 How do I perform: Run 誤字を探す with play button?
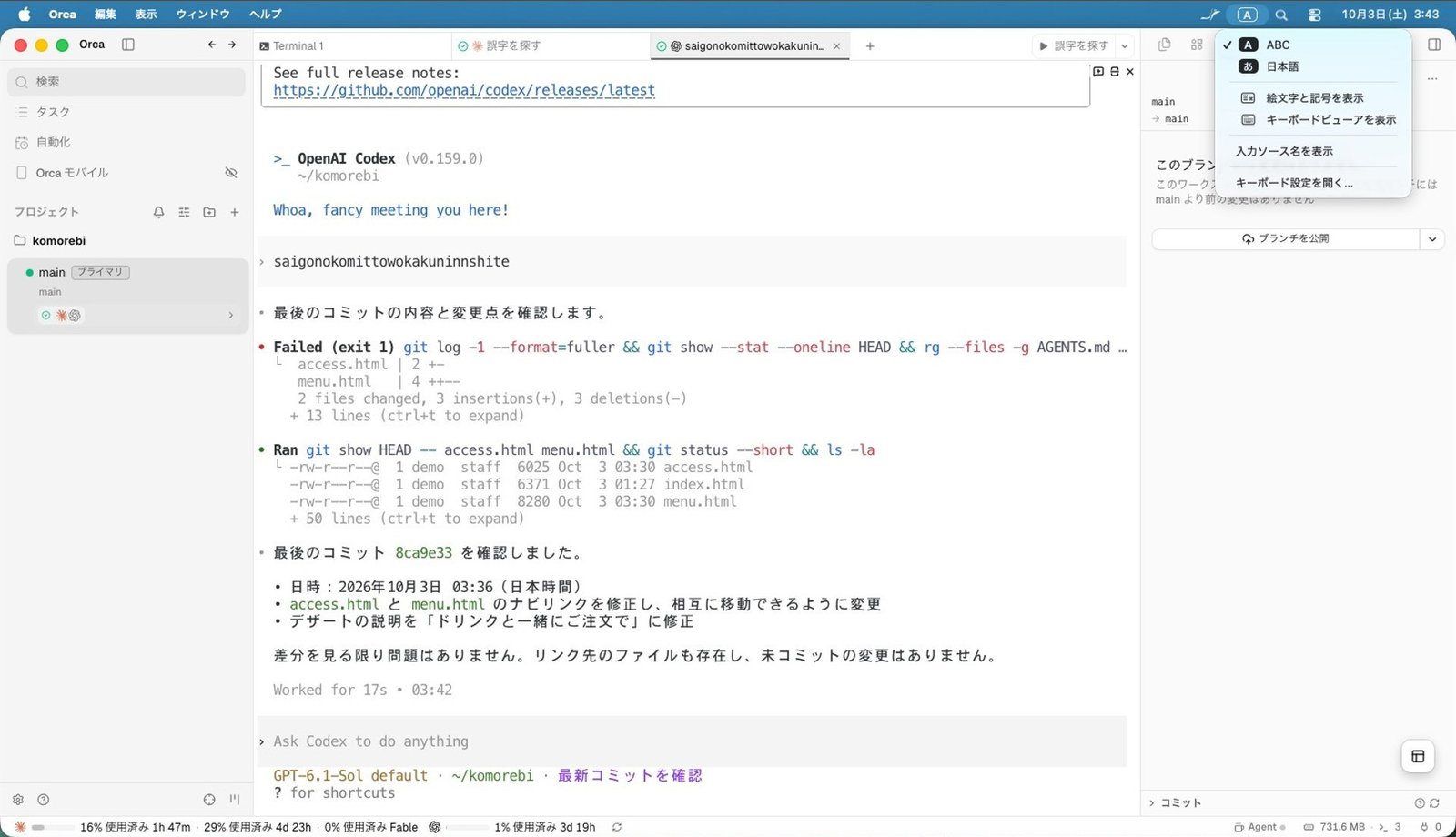(x=1074, y=46)
